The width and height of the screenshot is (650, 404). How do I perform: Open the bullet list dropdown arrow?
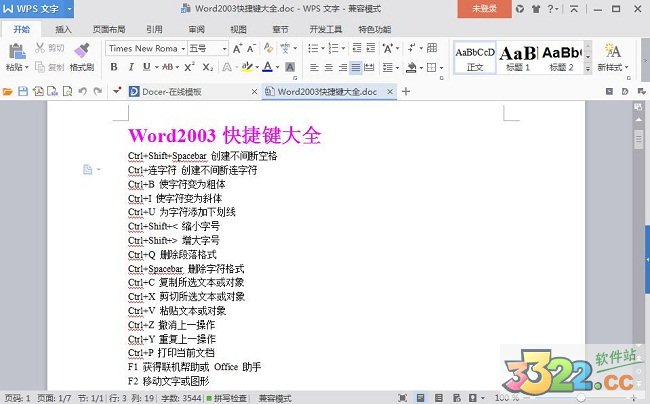click(x=323, y=48)
